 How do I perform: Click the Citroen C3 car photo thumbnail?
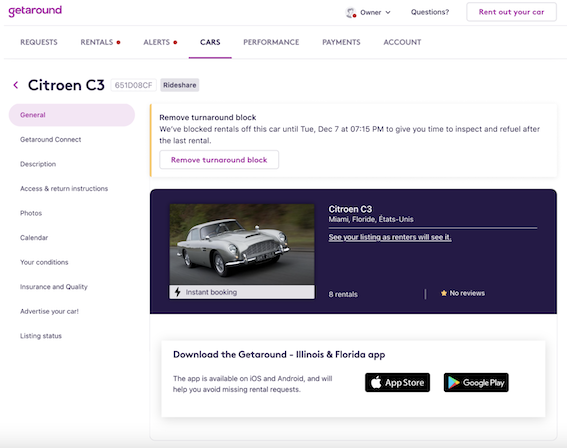[242, 244]
